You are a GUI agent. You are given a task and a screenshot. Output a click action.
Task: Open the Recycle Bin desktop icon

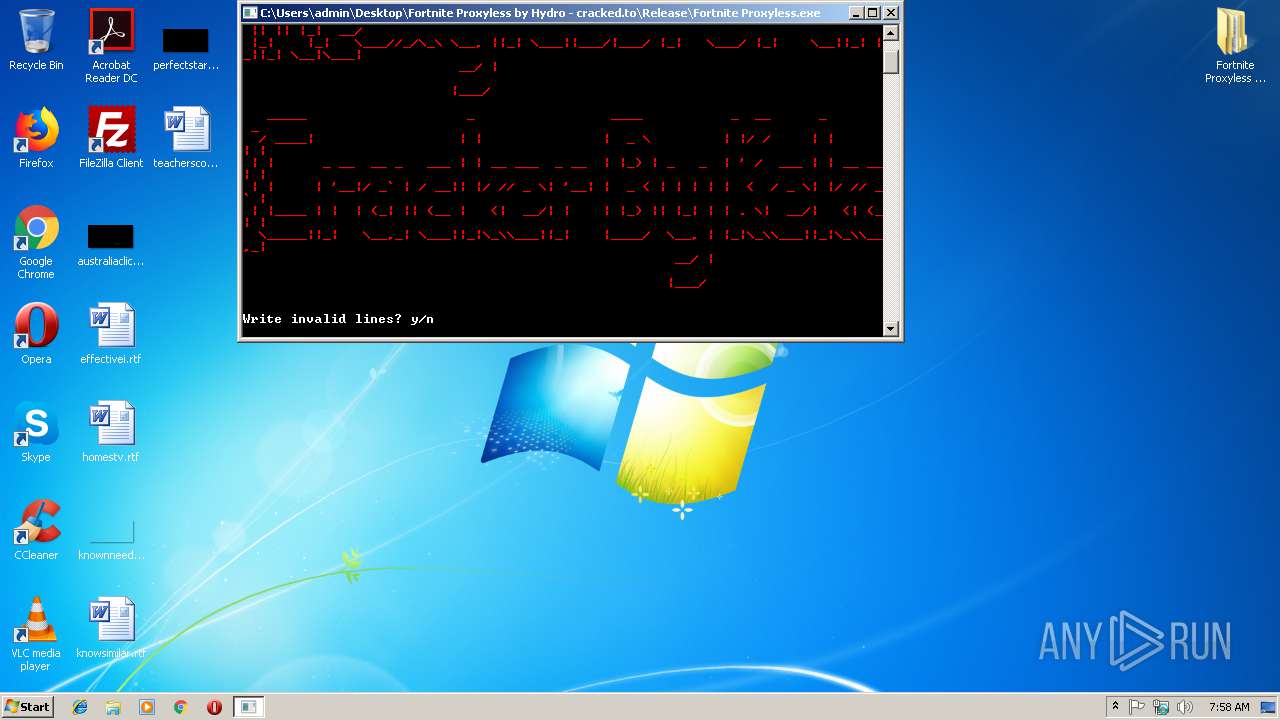36,40
